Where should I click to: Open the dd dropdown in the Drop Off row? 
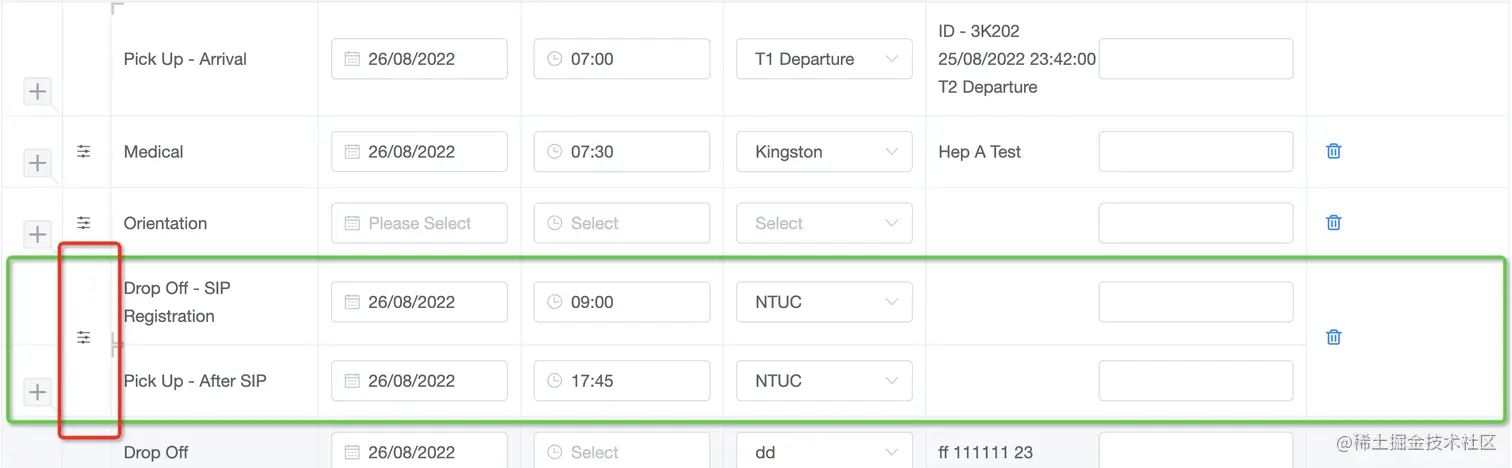(x=824, y=452)
